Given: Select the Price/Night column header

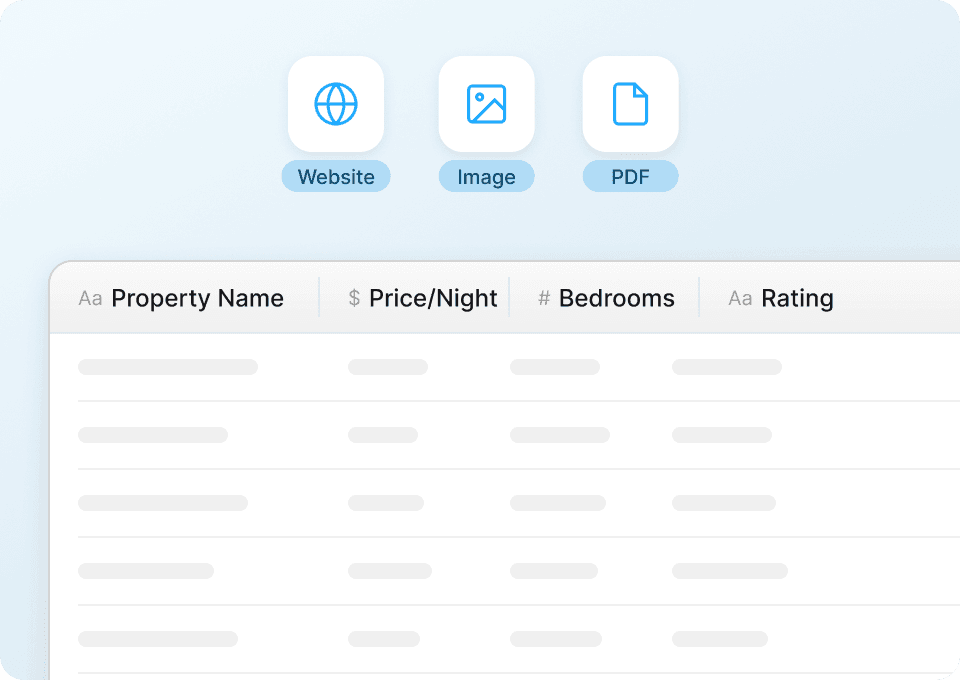Looking at the screenshot, I should click(x=433, y=299).
